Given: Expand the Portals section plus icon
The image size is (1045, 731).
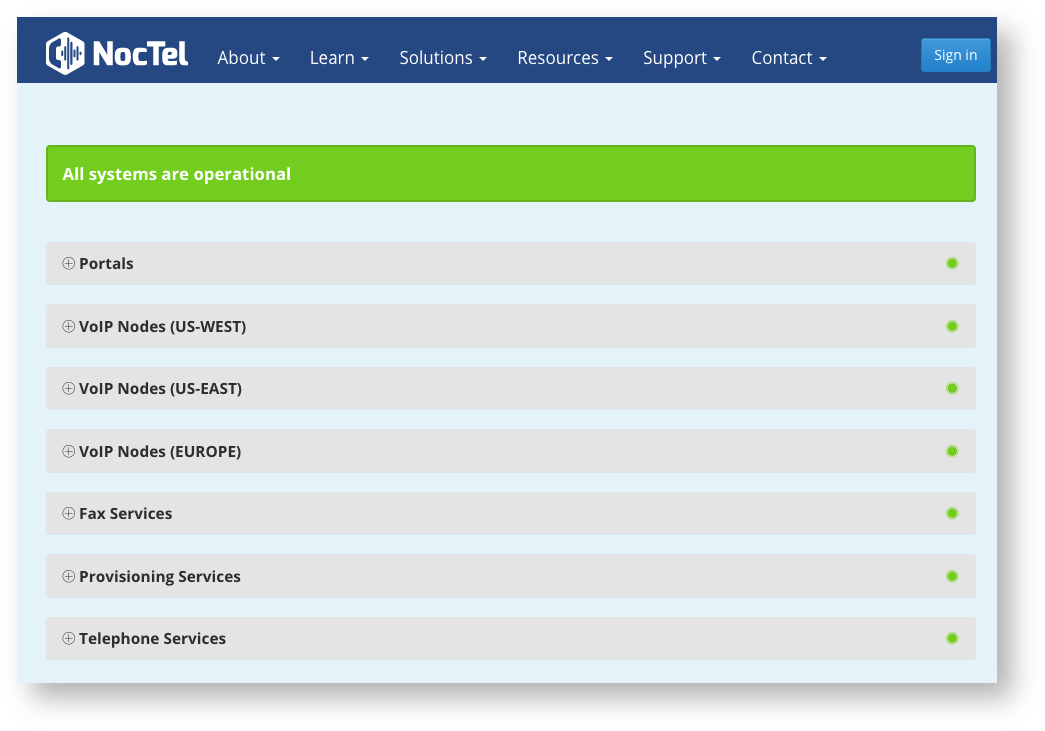Looking at the screenshot, I should click(69, 264).
